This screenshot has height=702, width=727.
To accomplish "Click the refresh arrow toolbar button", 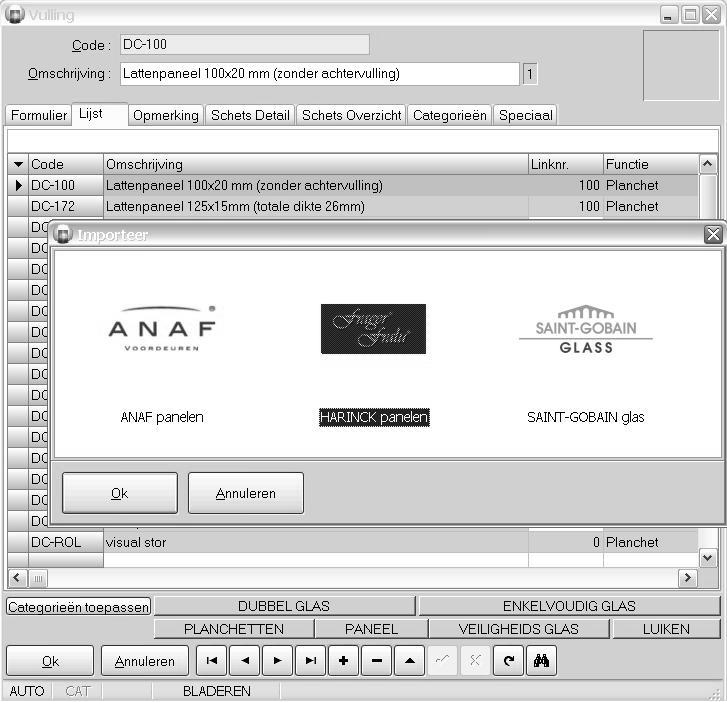I will (509, 660).
